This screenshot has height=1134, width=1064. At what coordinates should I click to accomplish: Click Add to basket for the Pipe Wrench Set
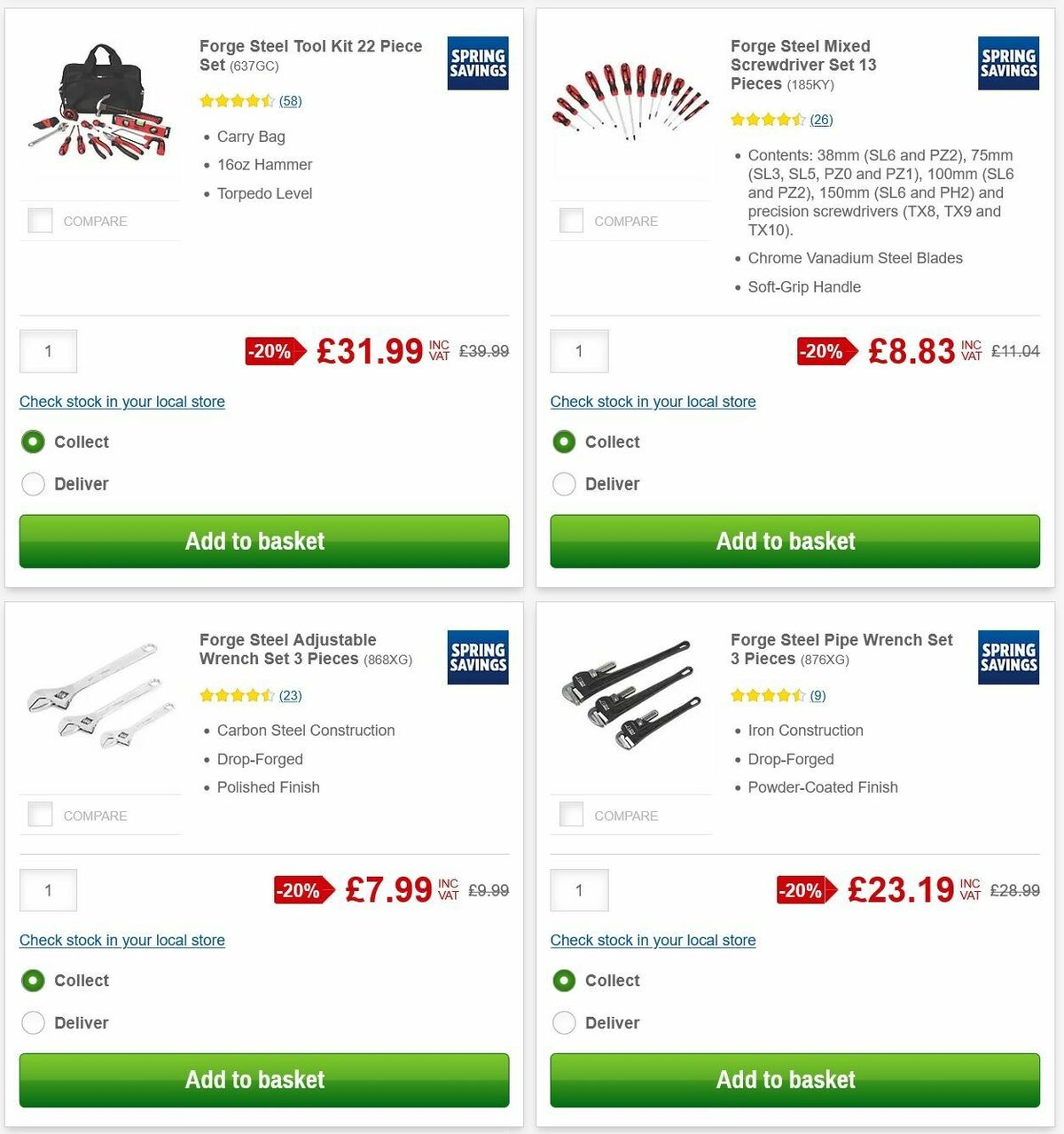786,1080
